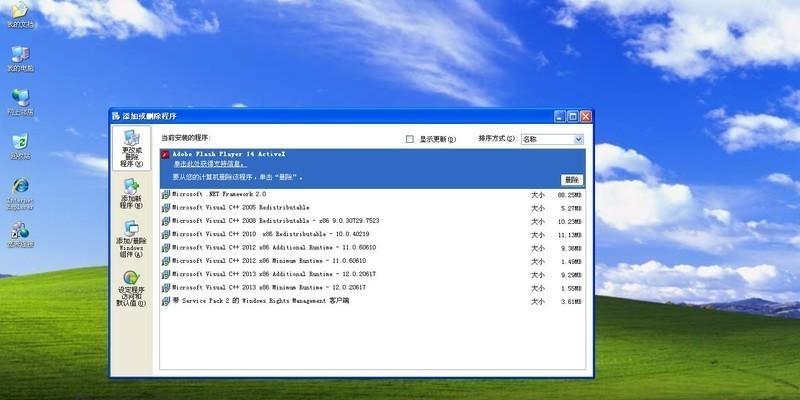Click the 排序方式 label text
Viewport: 800px width, 400px height.
(497, 139)
